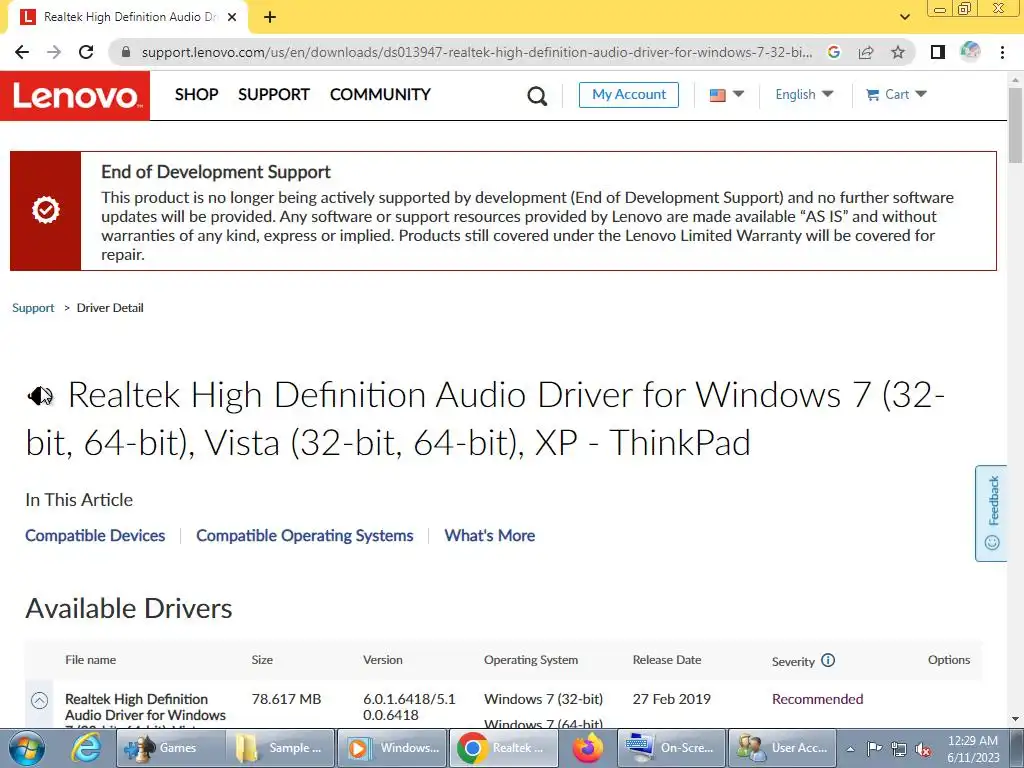Open the Chrome profile avatar
The height and width of the screenshot is (768, 1024).
click(x=970, y=52)
